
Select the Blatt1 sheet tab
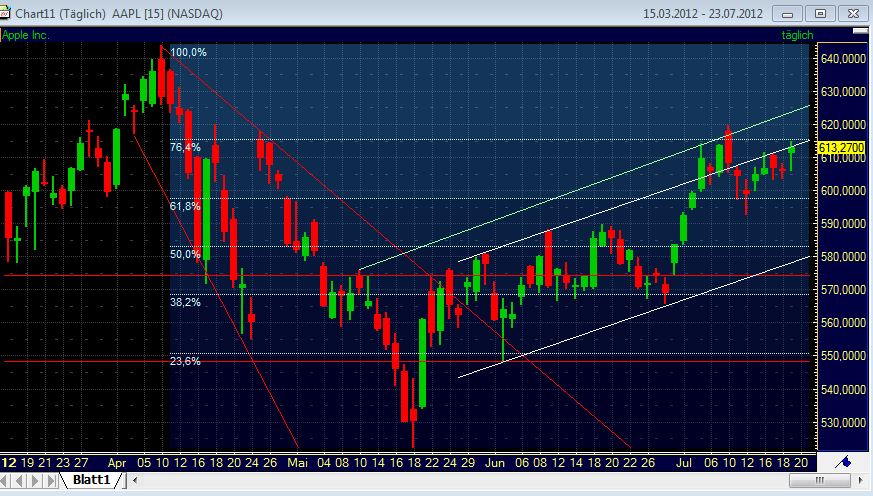click(91, 480)
